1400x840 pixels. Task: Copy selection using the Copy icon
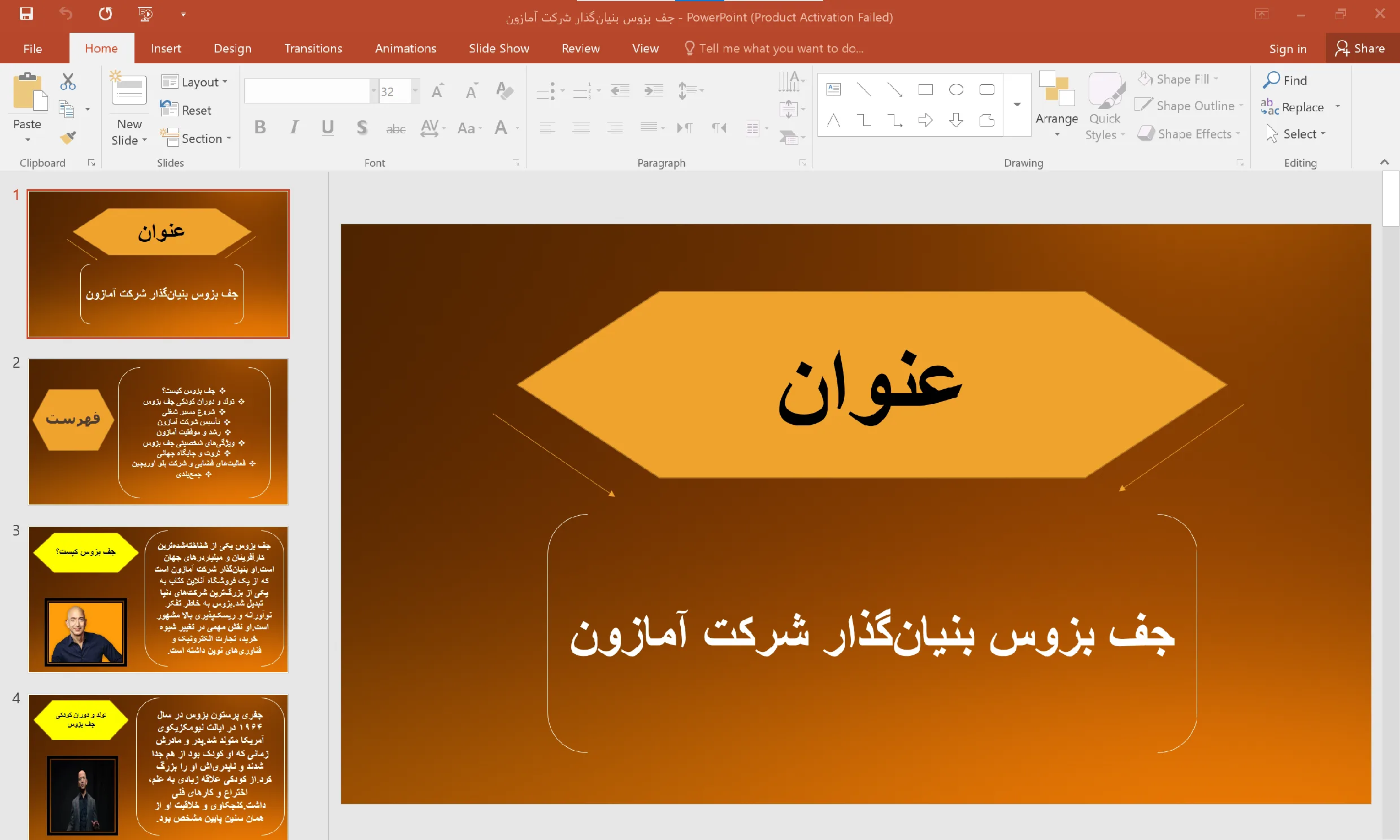point(67,108)
